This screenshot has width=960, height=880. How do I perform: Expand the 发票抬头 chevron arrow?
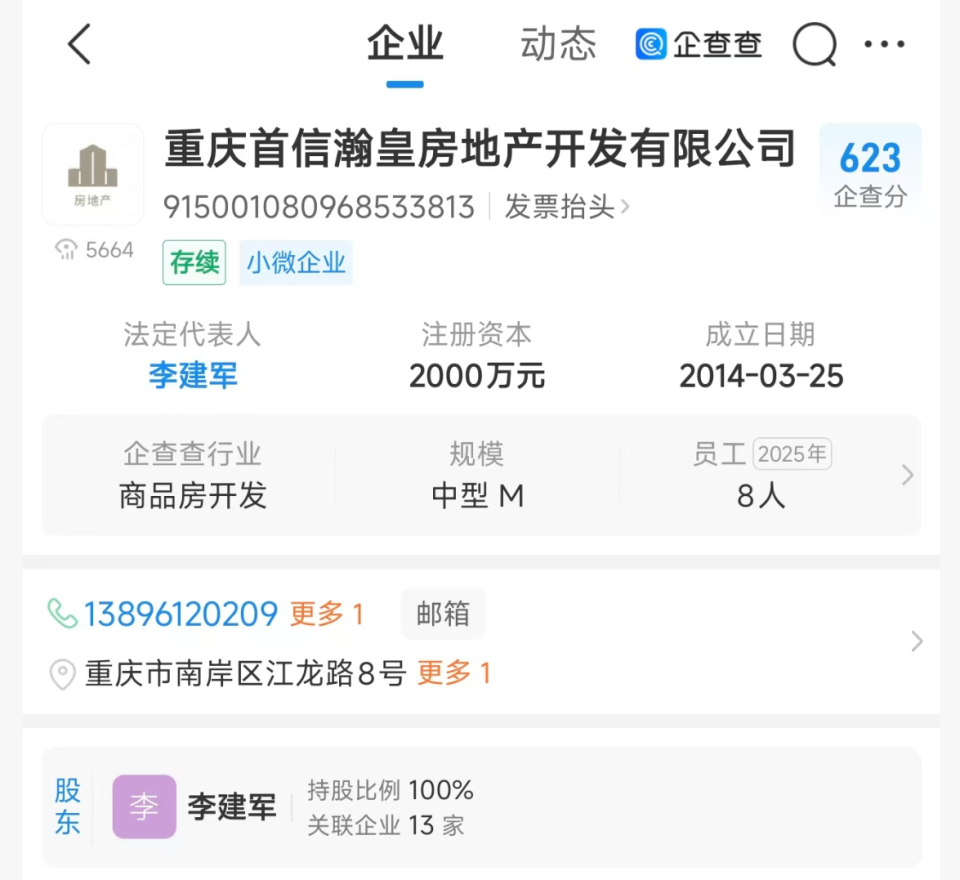624,207
